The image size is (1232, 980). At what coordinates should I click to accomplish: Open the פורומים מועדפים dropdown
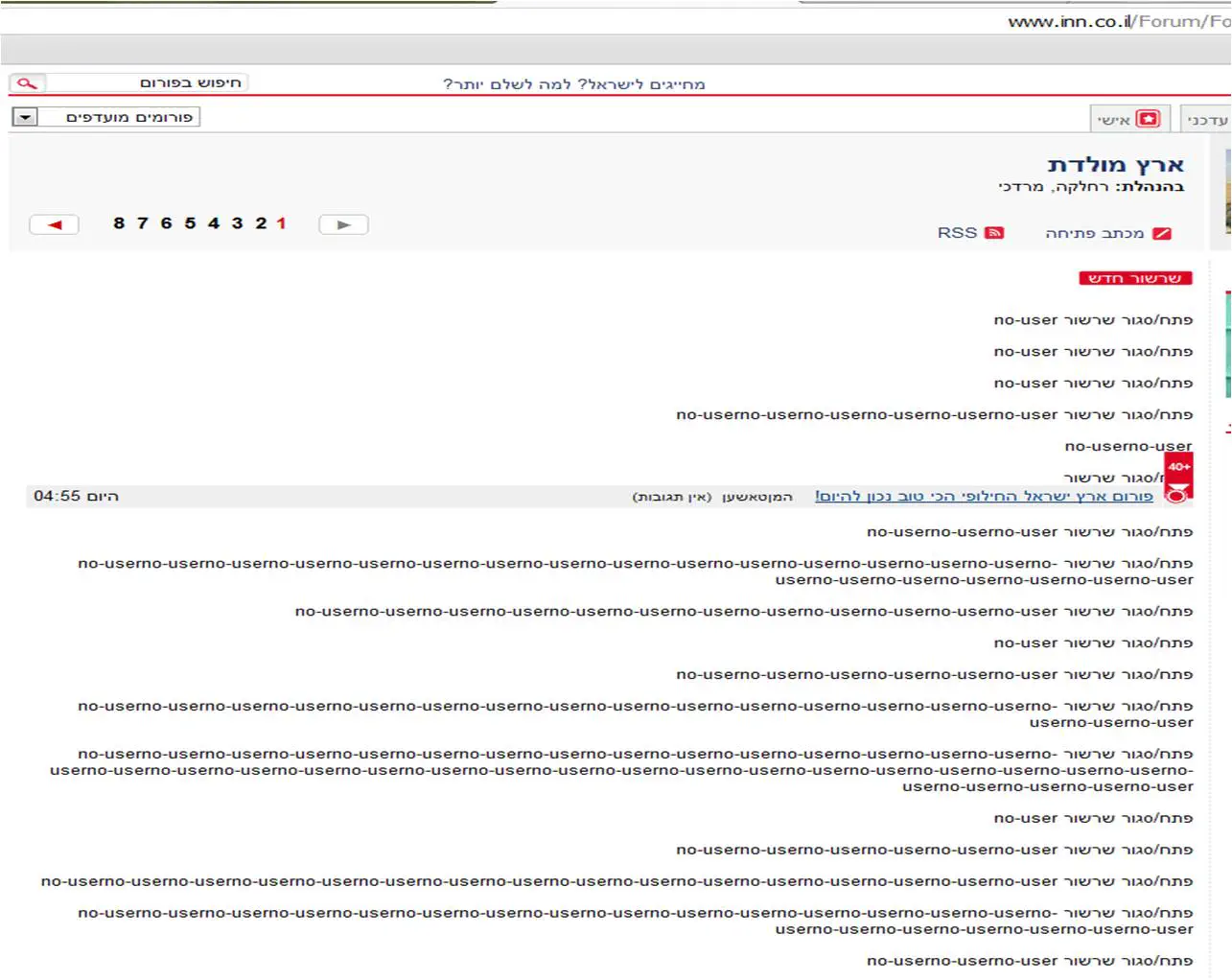(105, 117)
